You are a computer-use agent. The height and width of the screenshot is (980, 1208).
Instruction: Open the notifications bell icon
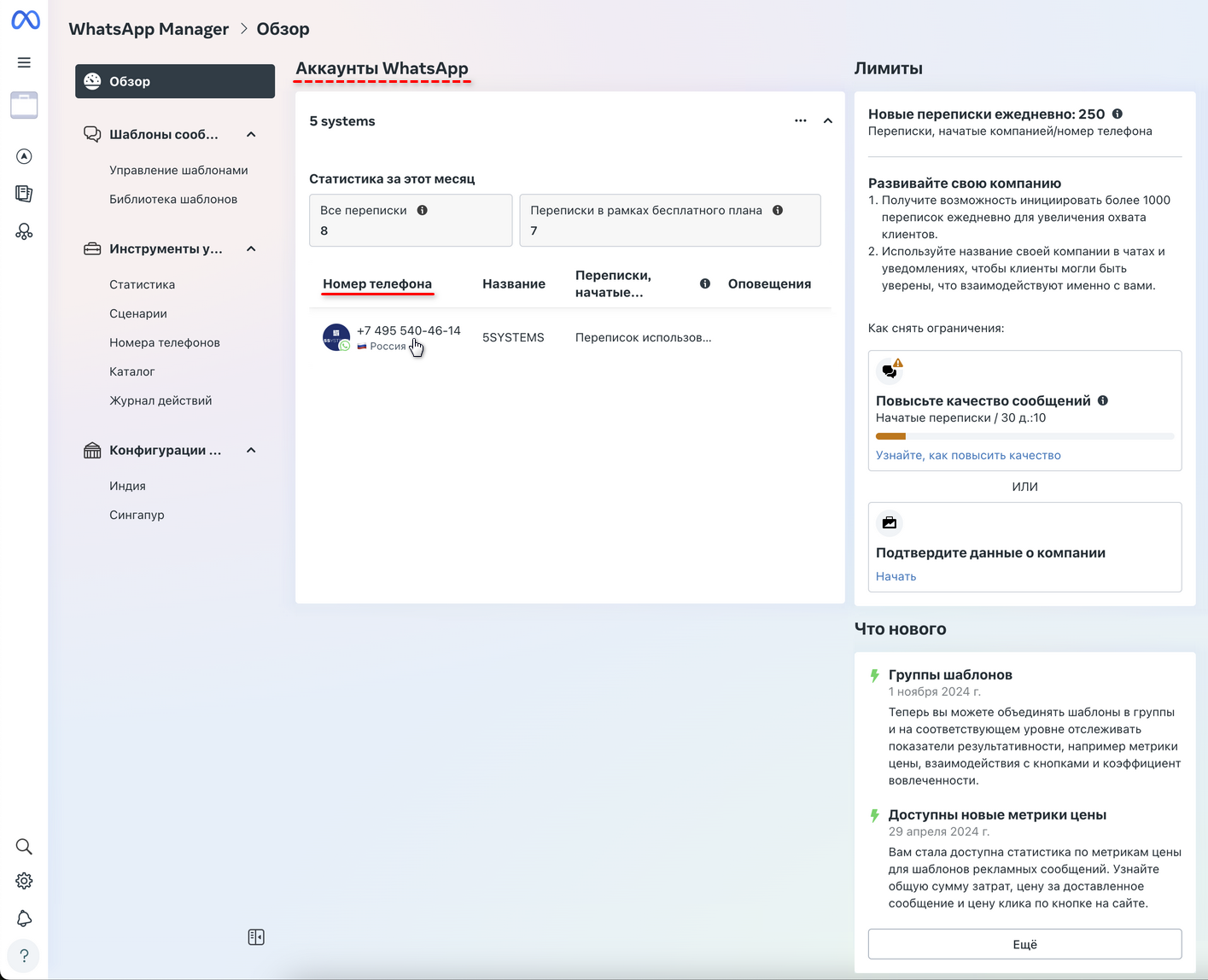coord(24,919)
